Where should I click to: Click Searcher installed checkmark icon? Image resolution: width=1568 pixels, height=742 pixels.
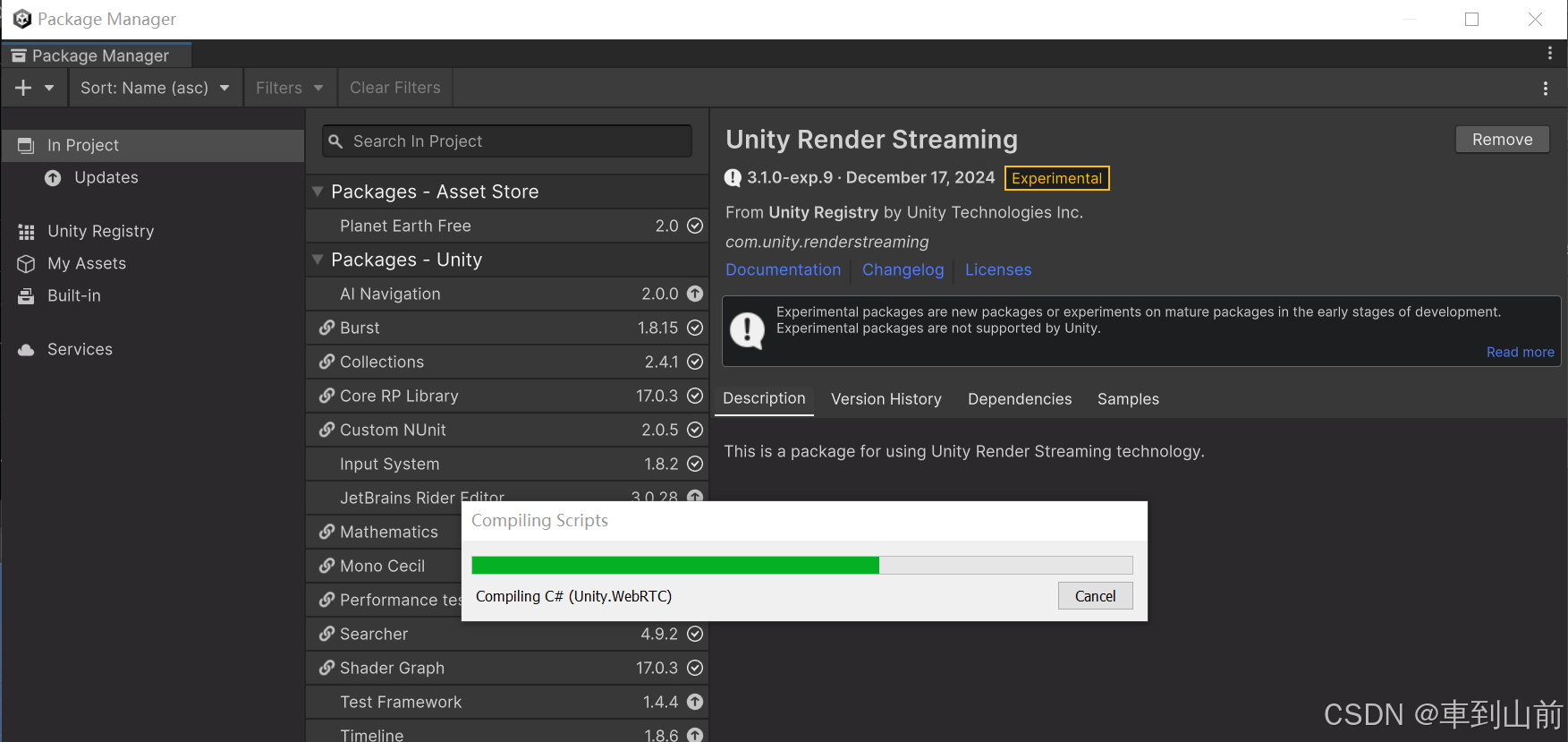[695, 634]
